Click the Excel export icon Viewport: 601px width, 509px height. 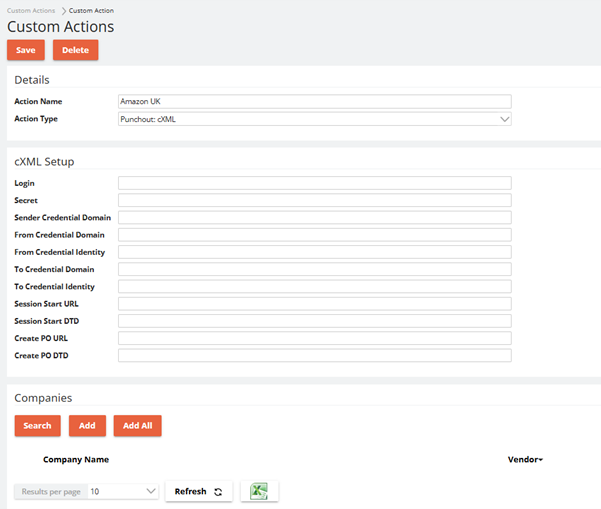[259, 491]
